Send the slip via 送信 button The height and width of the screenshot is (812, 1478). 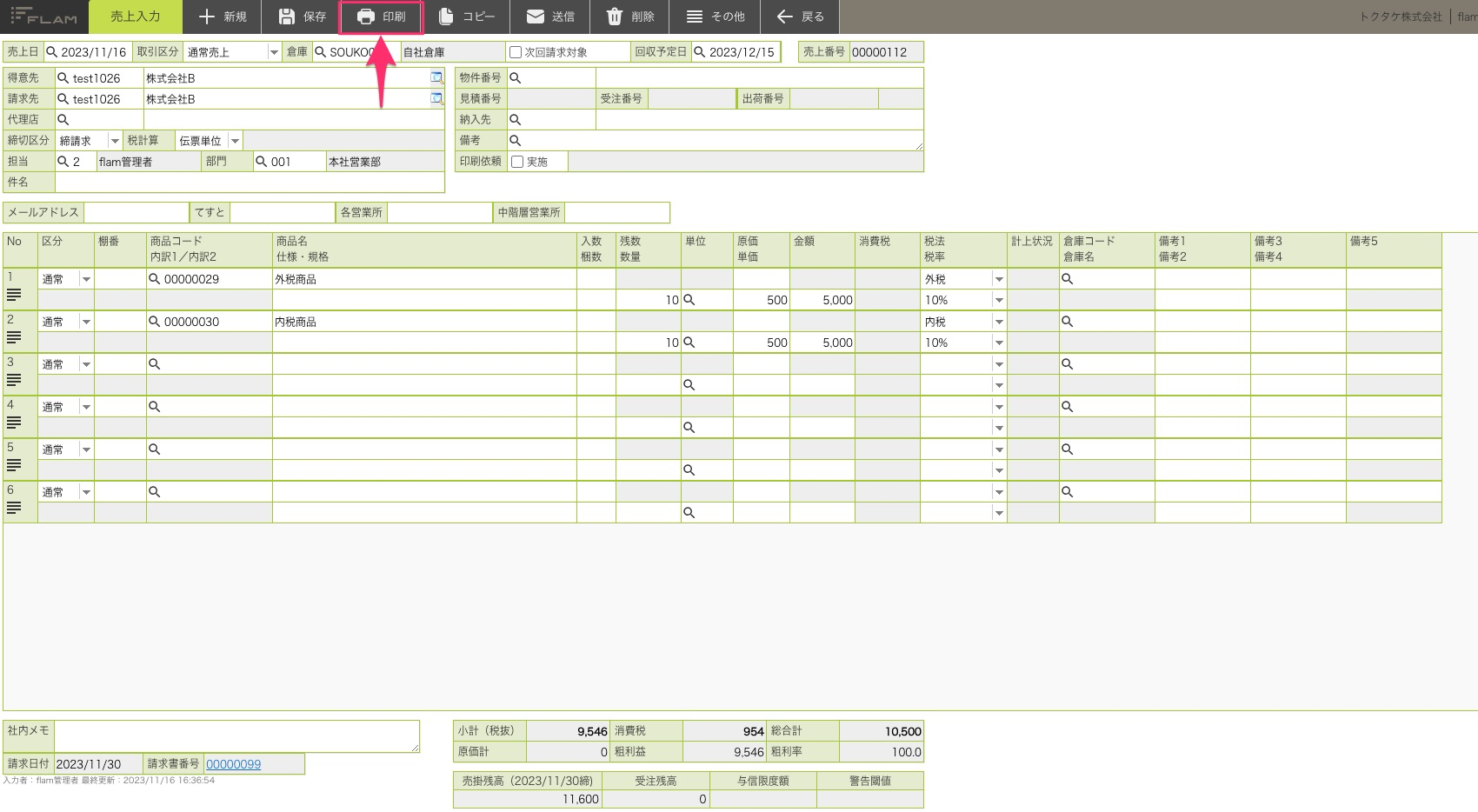point(549,17)
